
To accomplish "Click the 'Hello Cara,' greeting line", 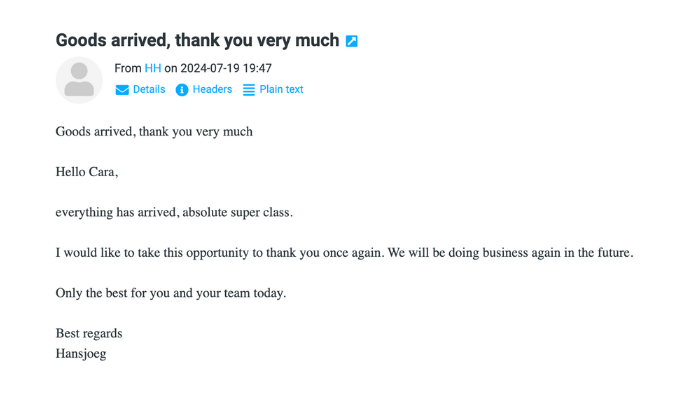I will (x=87, y=172).
